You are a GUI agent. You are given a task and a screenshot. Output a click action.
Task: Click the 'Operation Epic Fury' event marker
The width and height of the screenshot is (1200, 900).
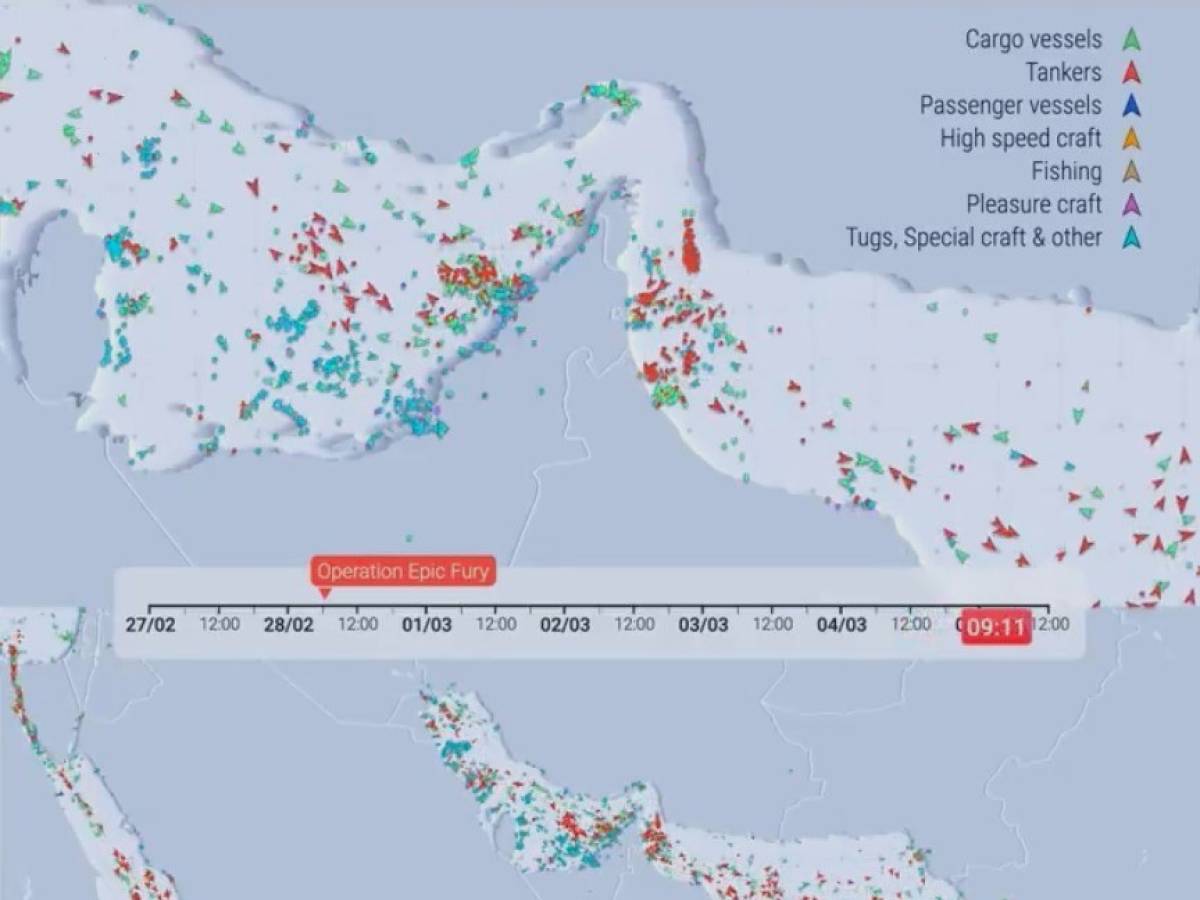(403, 572)
